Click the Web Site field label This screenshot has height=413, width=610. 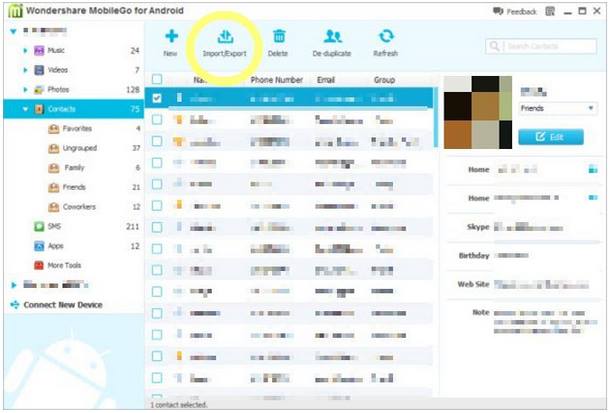[x=473, y=284]
